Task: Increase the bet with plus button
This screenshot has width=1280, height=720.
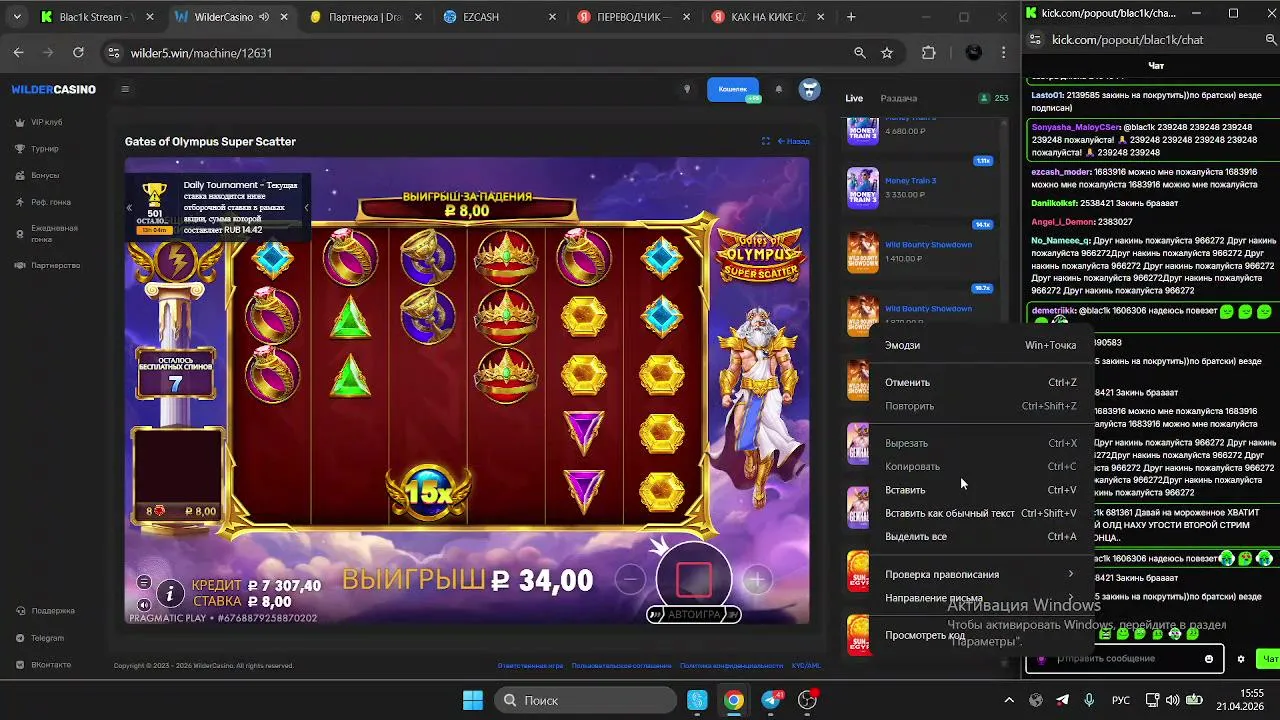Action: 757,579
